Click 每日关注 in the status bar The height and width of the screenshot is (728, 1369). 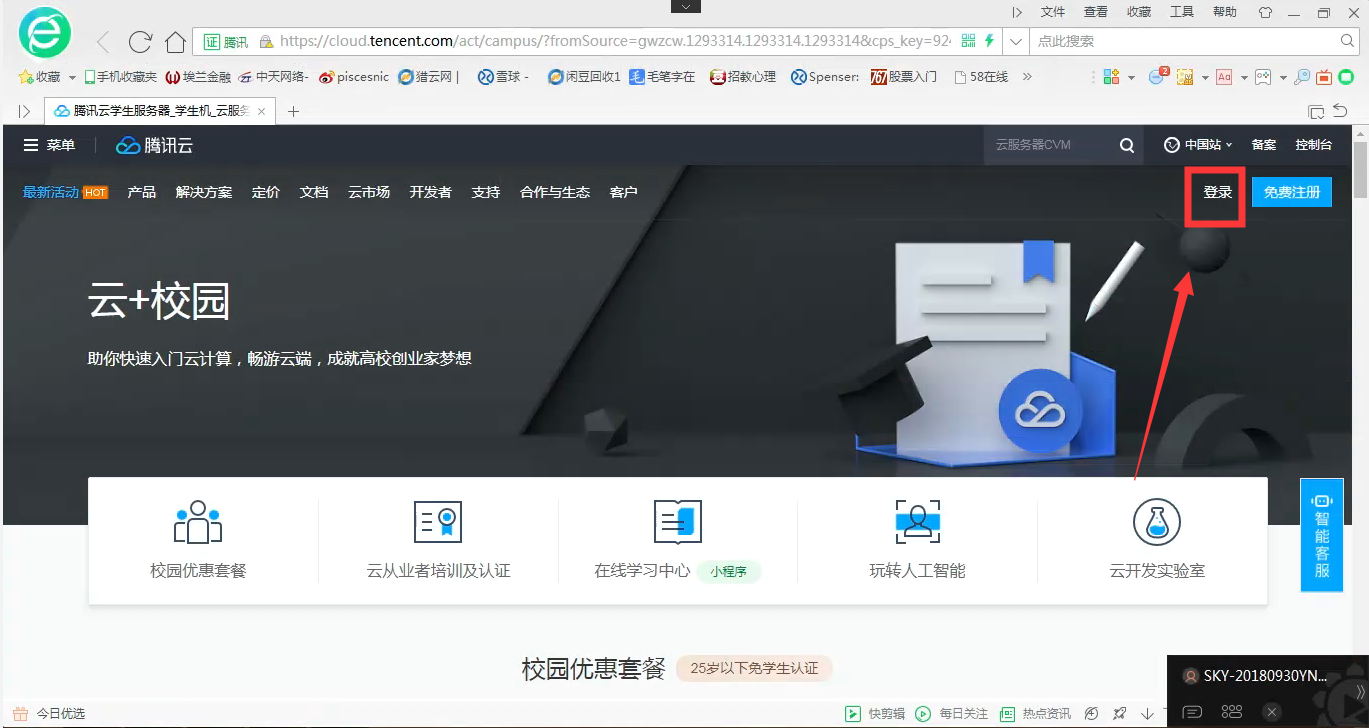951,714
